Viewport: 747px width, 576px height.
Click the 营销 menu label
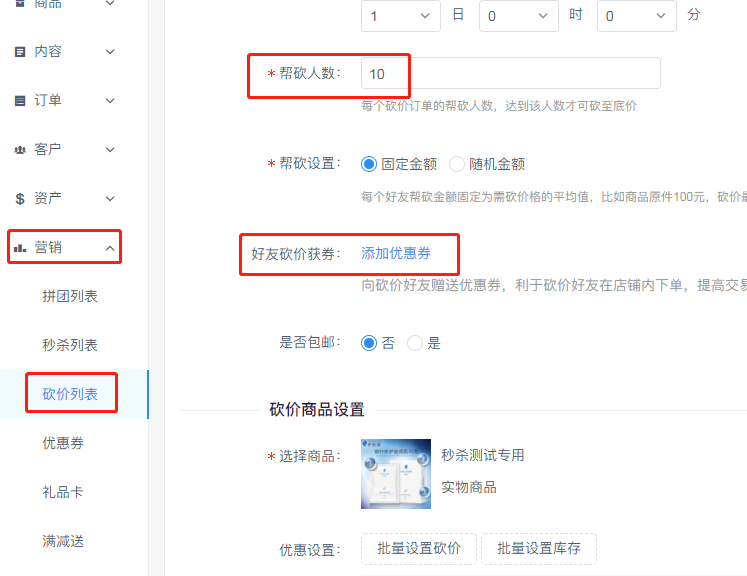pos(48,248)
